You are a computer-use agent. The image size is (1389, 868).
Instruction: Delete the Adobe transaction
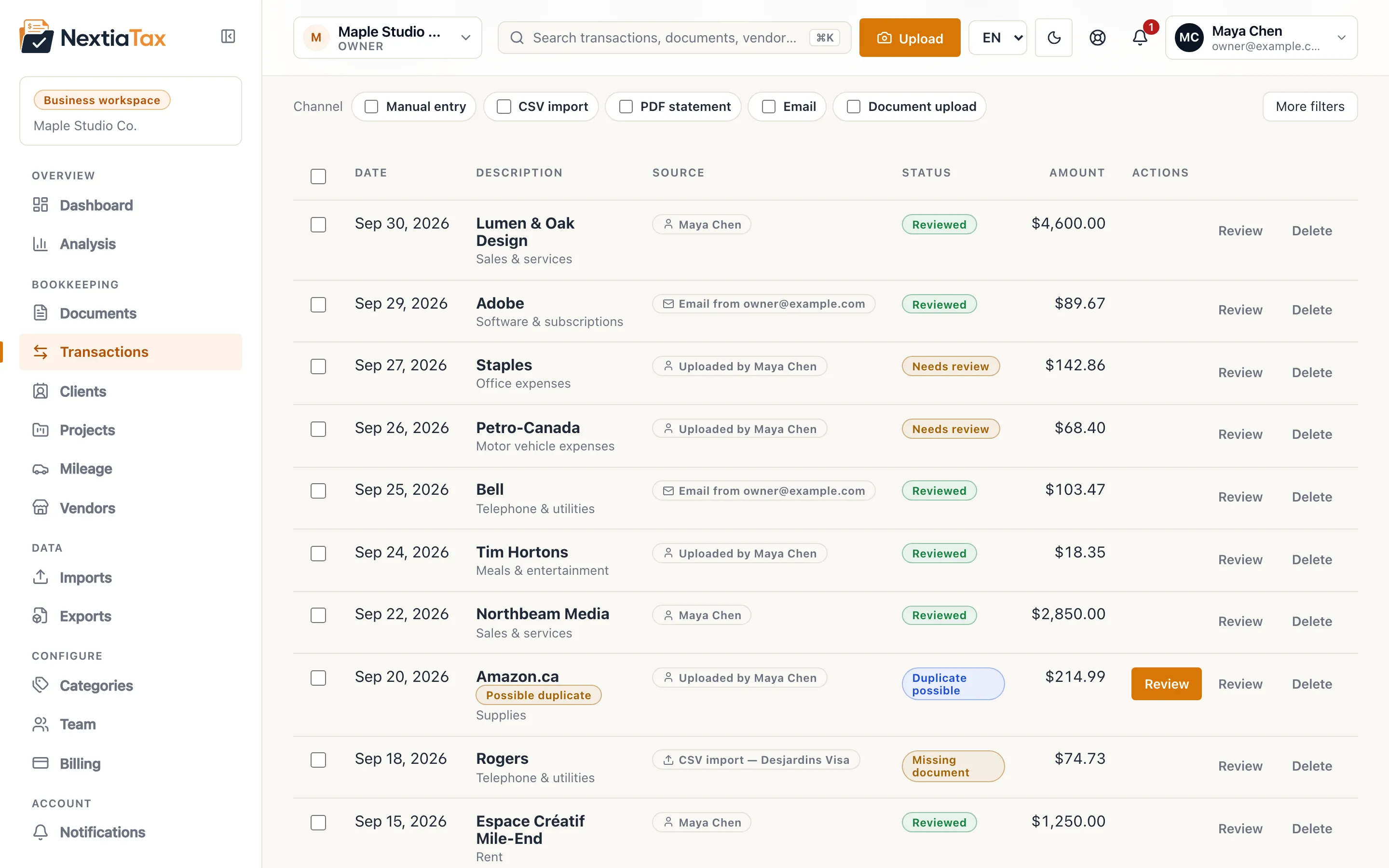click(x=1311, y=310)
